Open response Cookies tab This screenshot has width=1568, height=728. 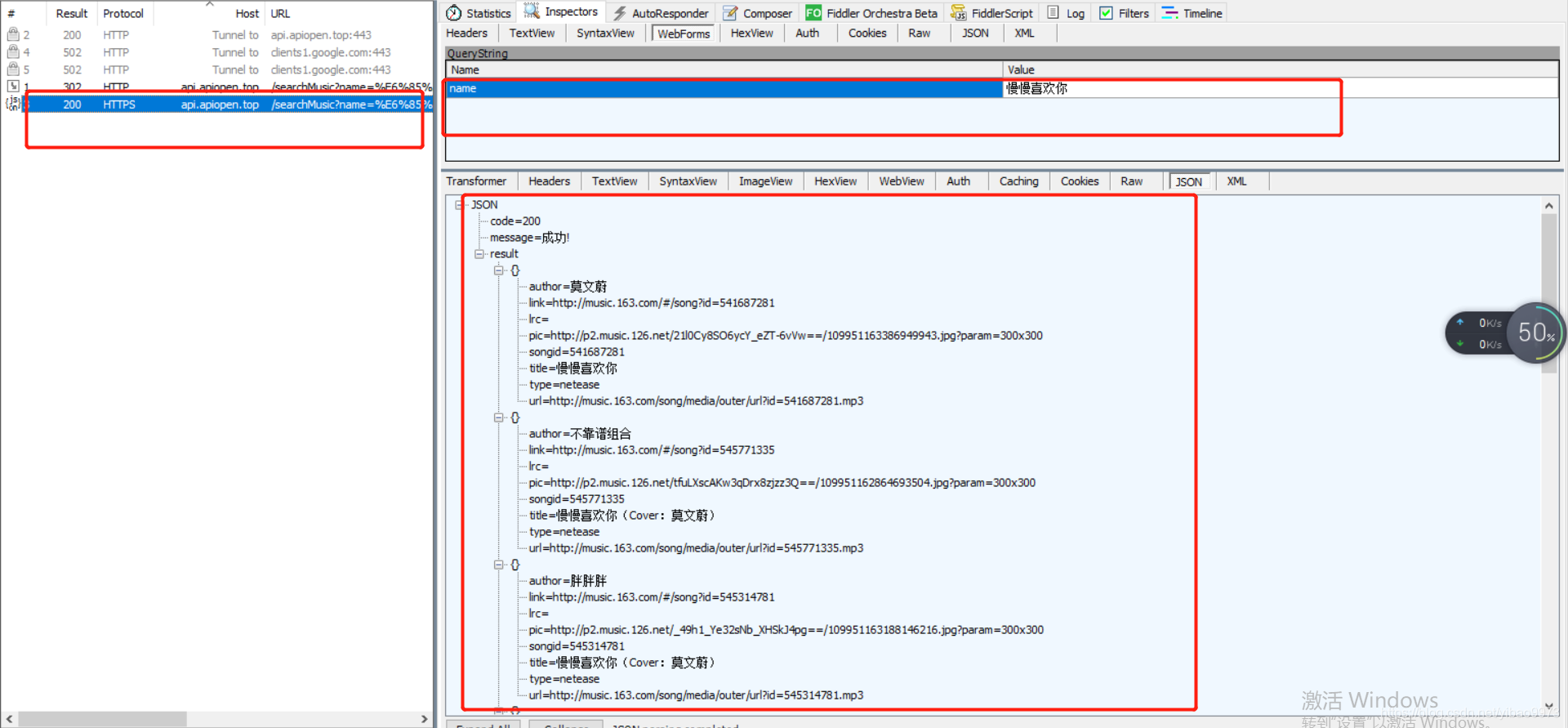[1079, 181]
